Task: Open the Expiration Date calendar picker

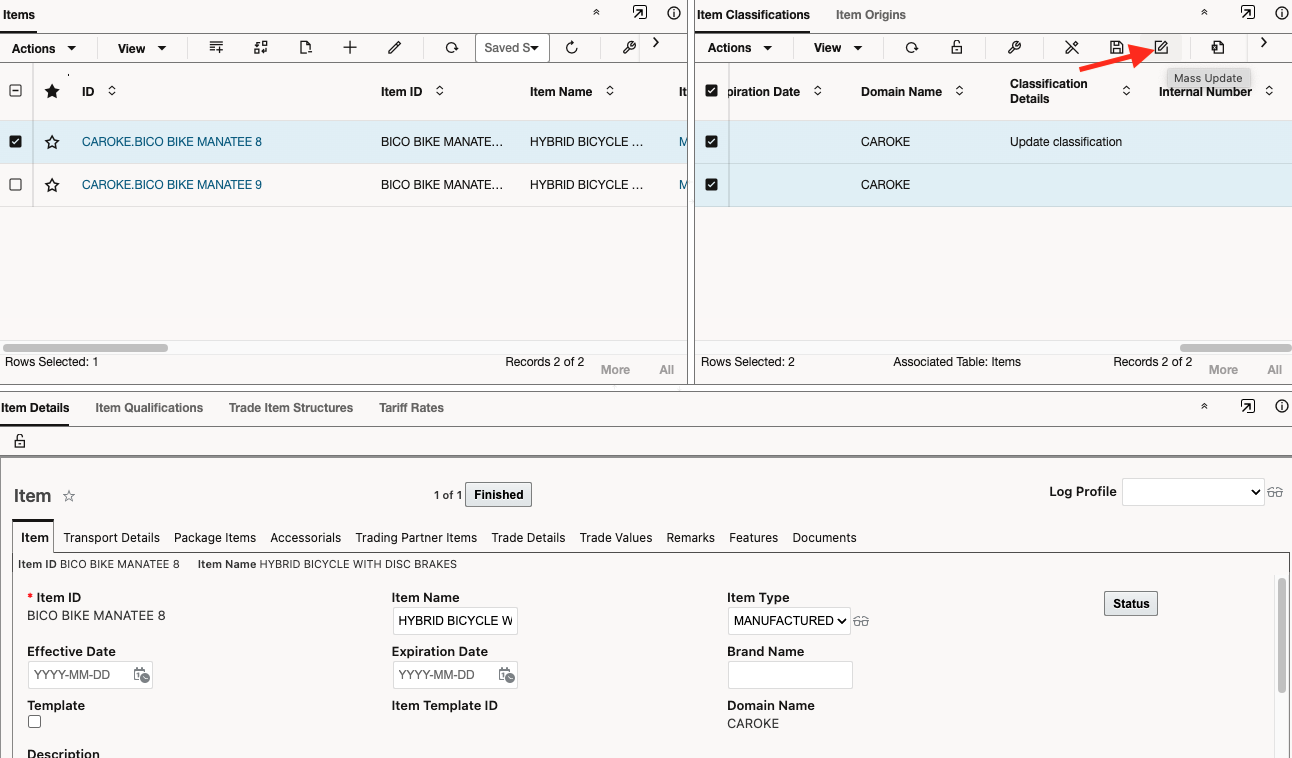Action: [507, 675]
